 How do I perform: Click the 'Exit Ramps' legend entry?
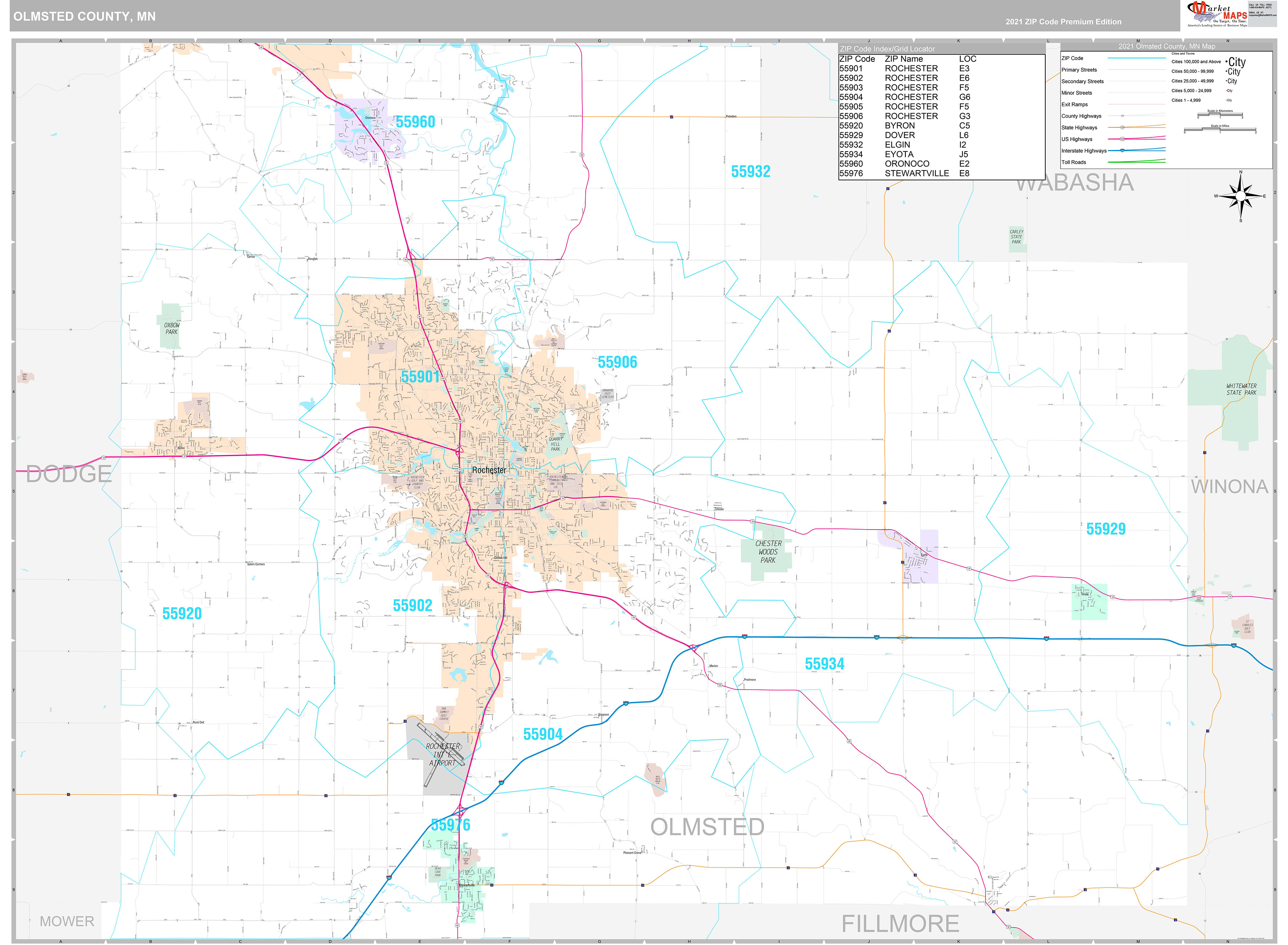coord(1075,105)
